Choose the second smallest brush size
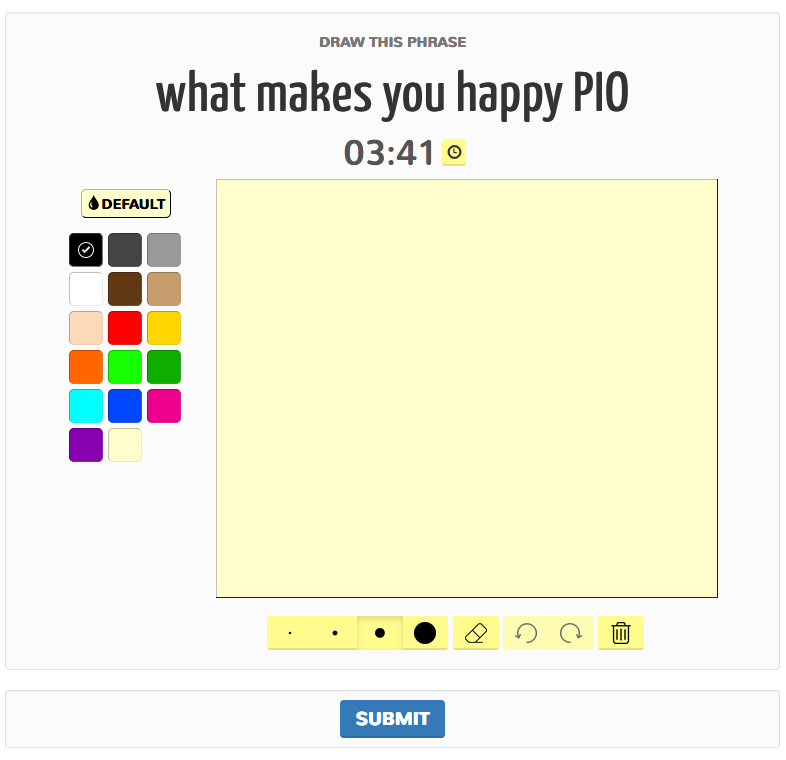The height and width of the screenshot is (760, 786). 335,633
